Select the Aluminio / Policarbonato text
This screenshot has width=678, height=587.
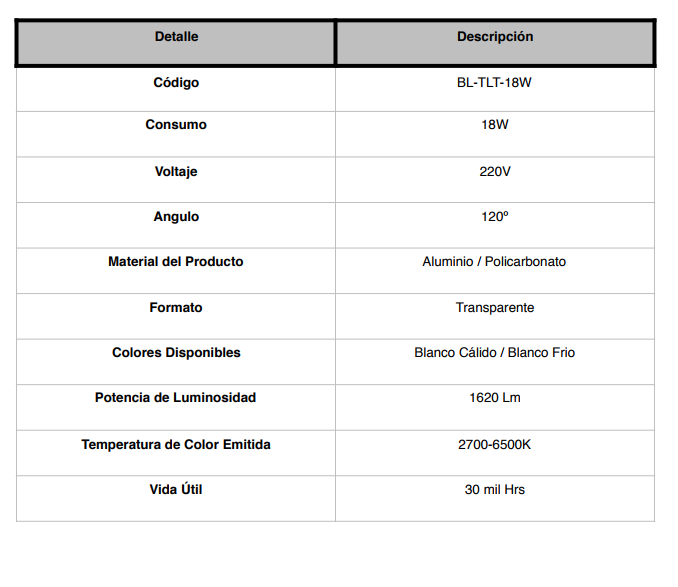coord(494,262)
